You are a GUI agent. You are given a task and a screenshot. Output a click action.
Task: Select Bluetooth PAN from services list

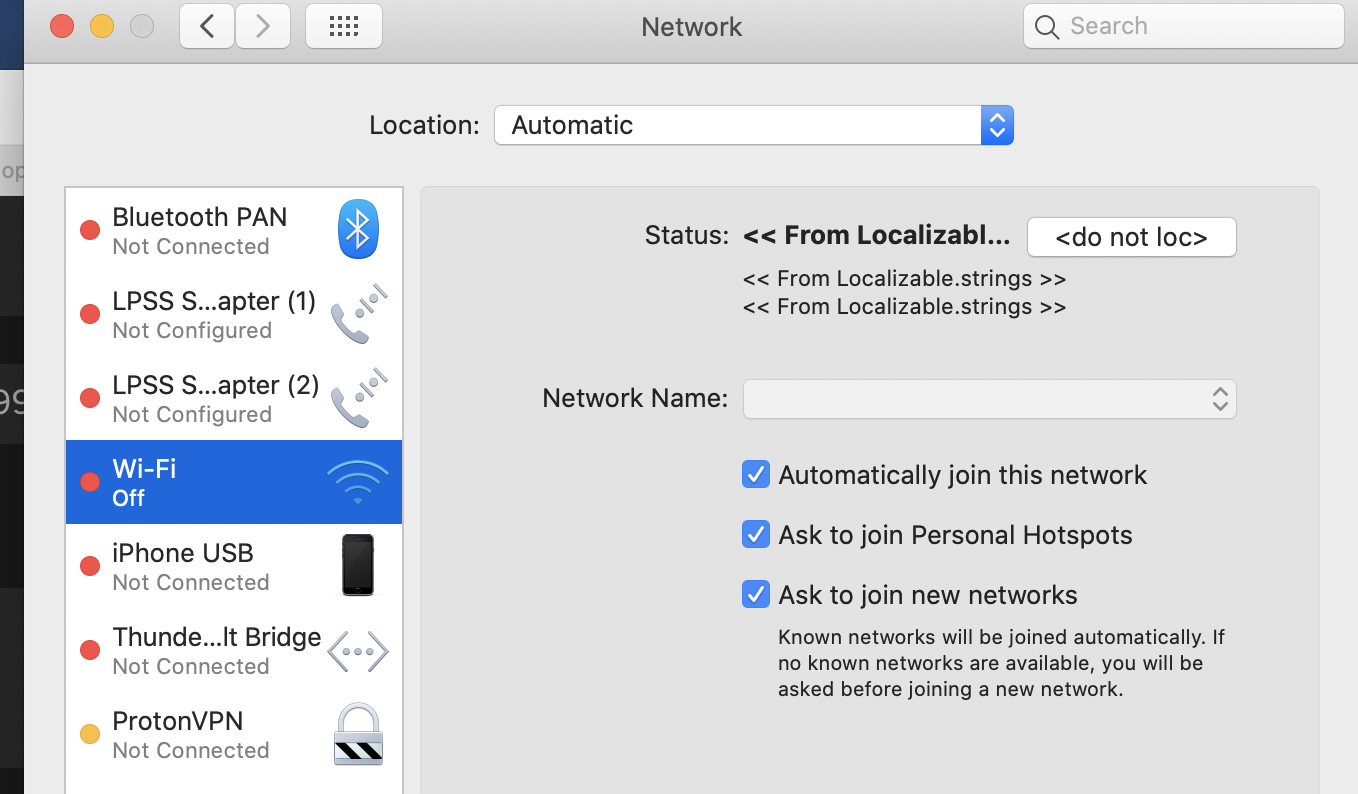200,229
